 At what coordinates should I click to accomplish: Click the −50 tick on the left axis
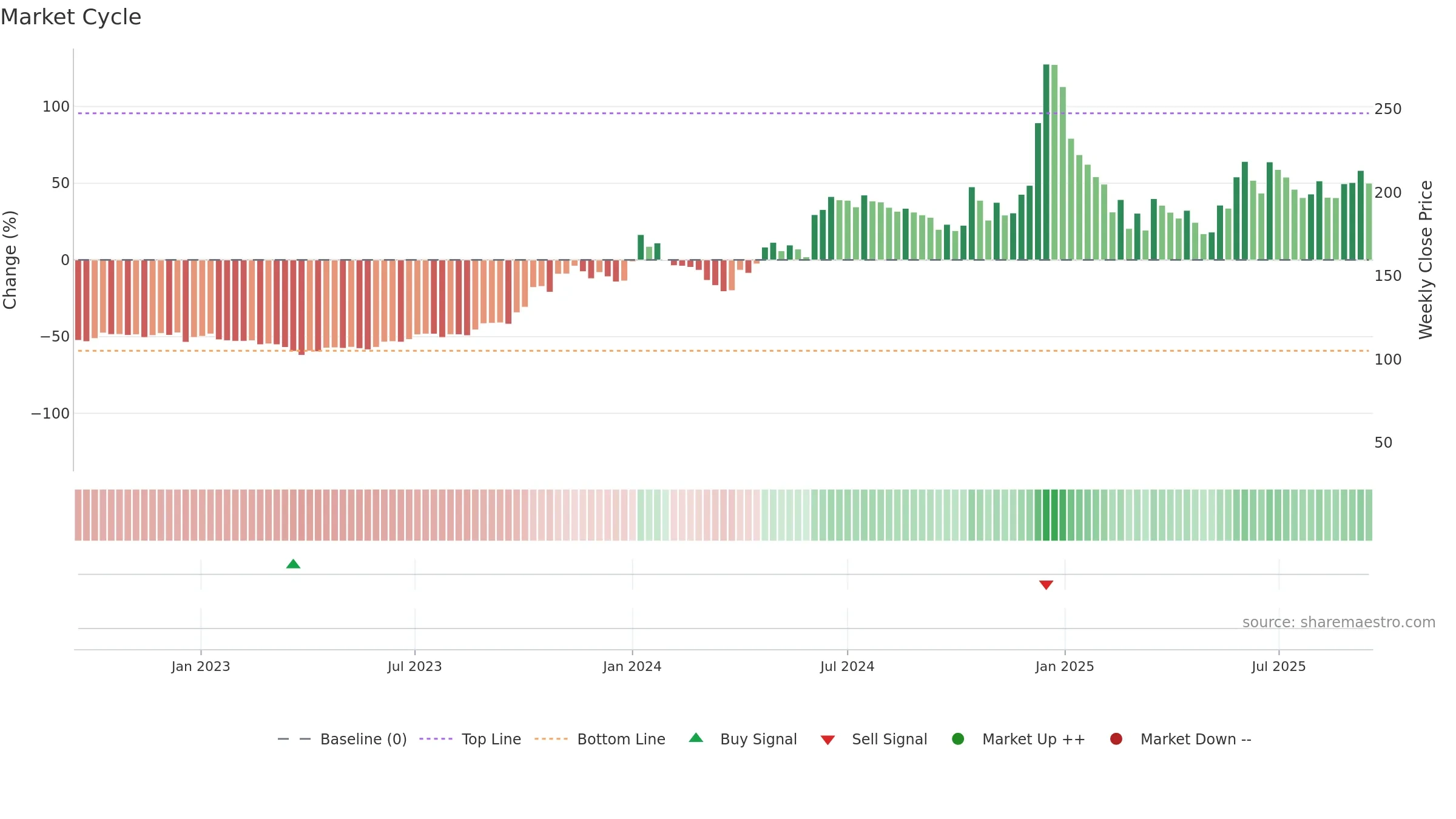click(x=55, y=337)
